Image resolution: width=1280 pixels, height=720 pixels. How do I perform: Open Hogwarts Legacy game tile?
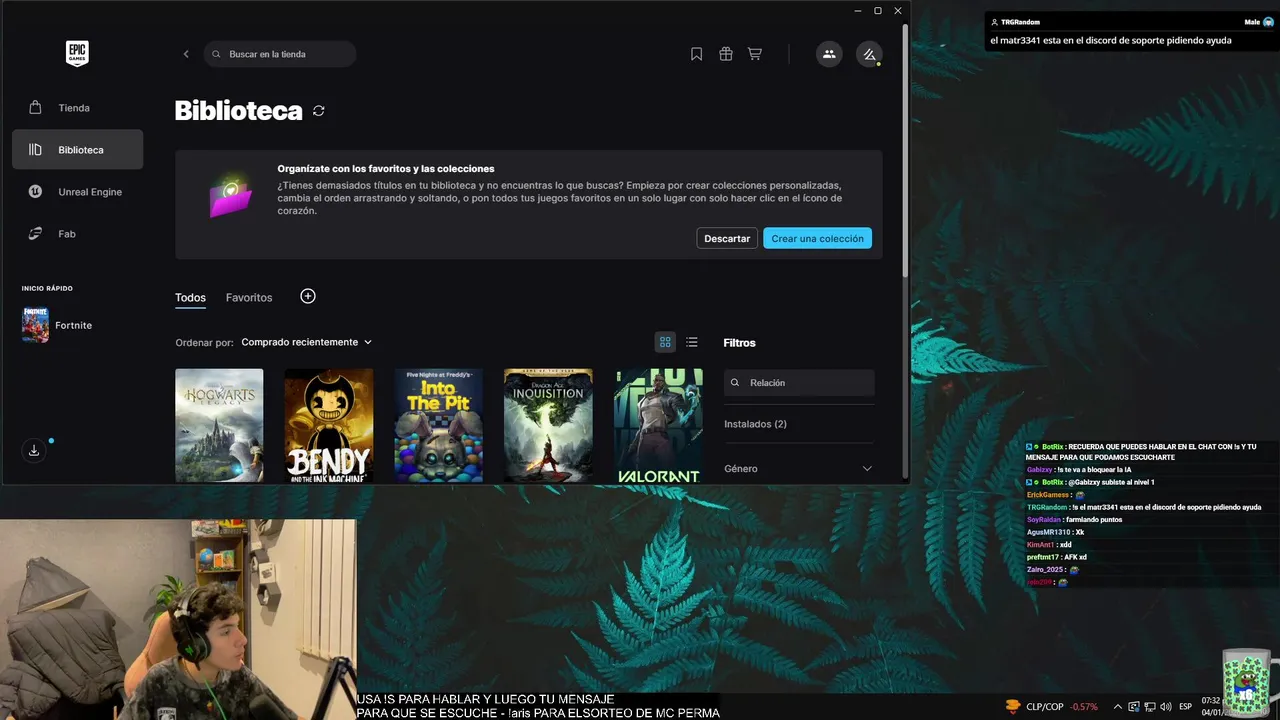219,426
